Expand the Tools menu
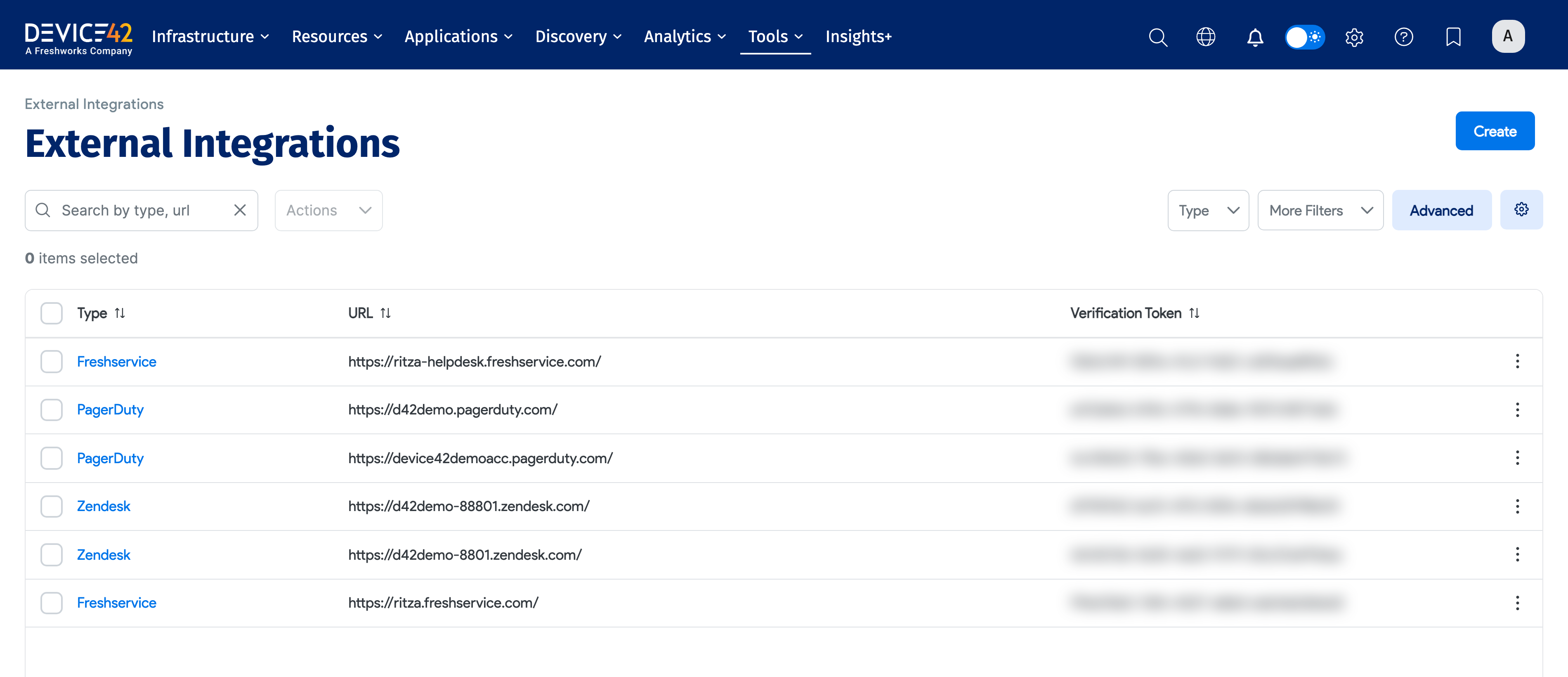Viewport: 1568px width, 677px height. tap(775, 36)
